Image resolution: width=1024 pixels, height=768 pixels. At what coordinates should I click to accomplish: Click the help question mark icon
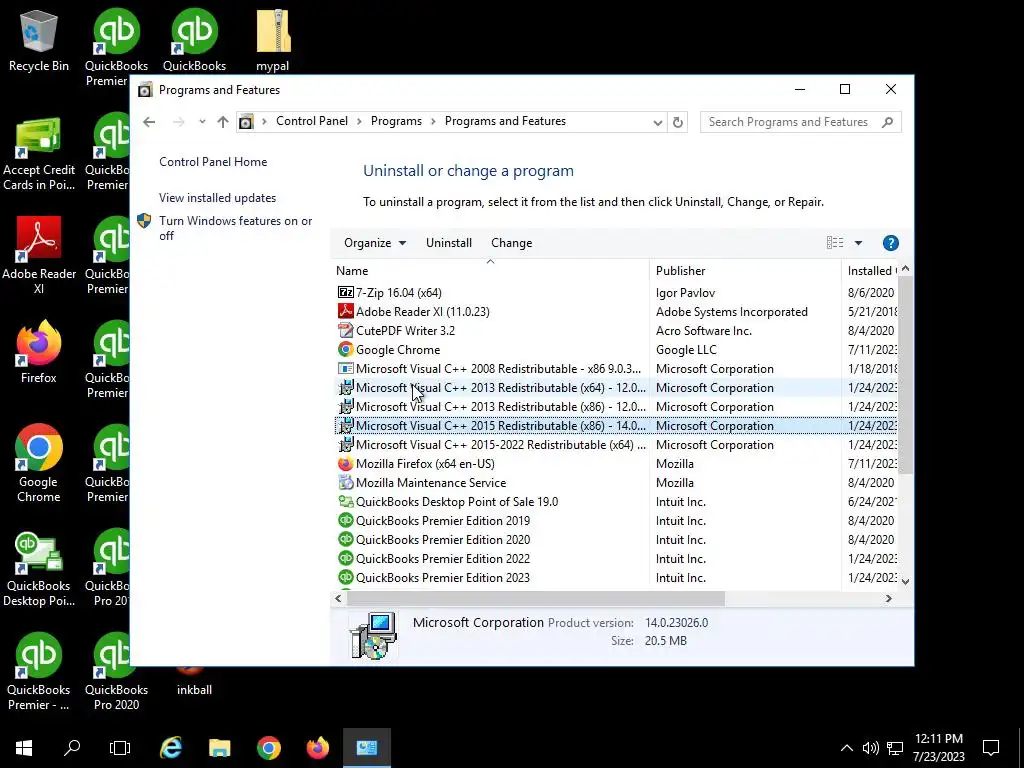[x=890, y=243]
